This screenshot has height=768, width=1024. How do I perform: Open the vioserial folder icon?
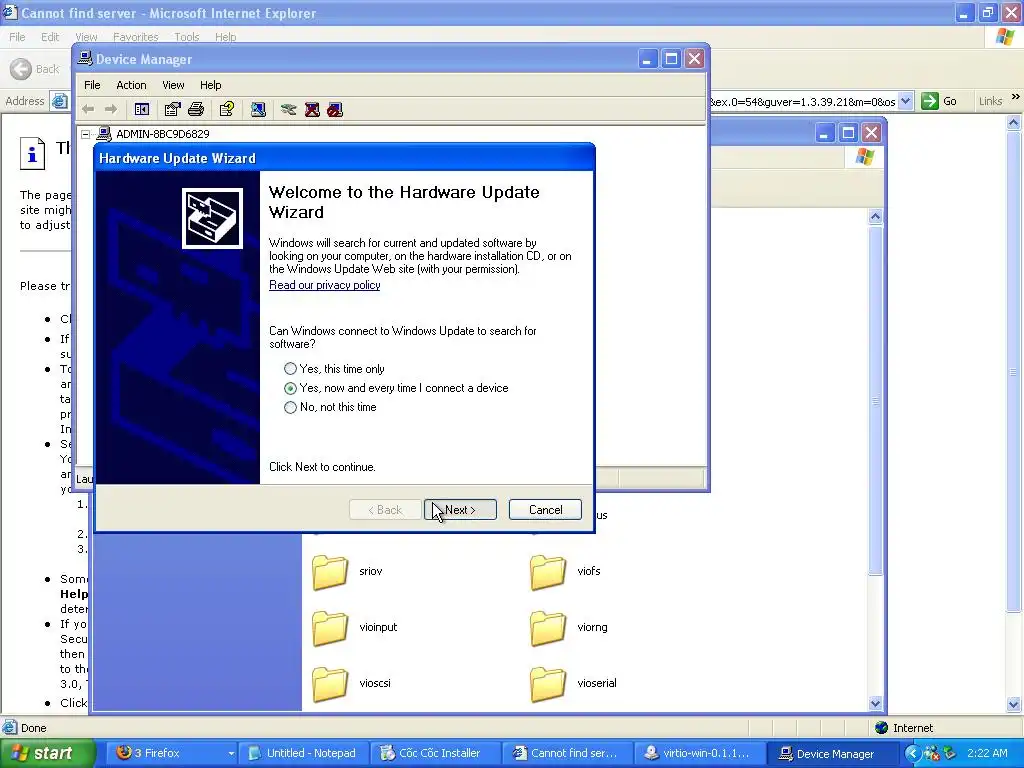coord(547,684)
